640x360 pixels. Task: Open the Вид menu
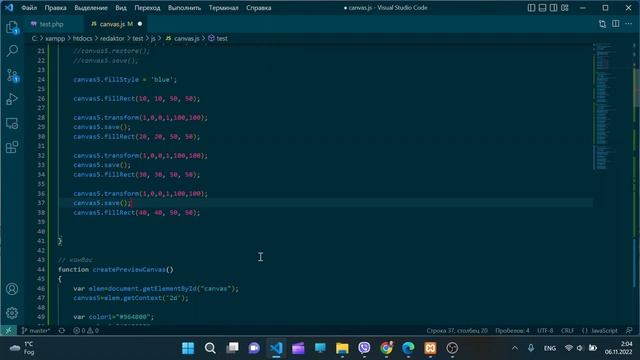pyautogui.click(x=121, y=8)
